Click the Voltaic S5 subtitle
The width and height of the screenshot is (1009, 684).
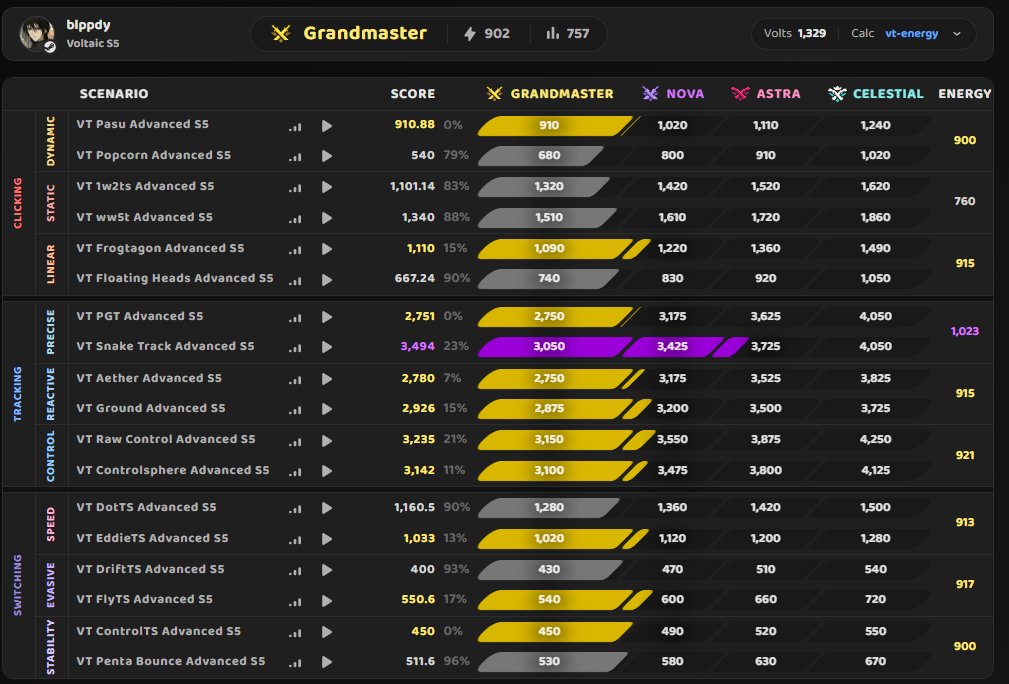pyautogui.click(x=93, y=44)
